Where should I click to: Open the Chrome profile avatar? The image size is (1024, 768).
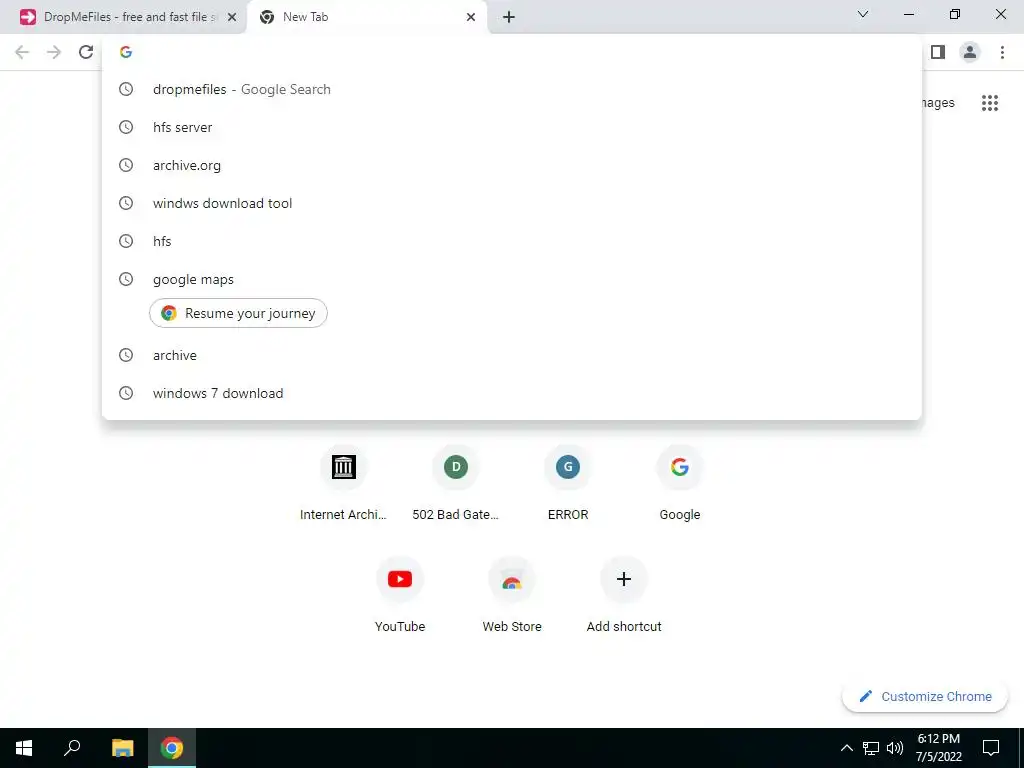[970, 52]
